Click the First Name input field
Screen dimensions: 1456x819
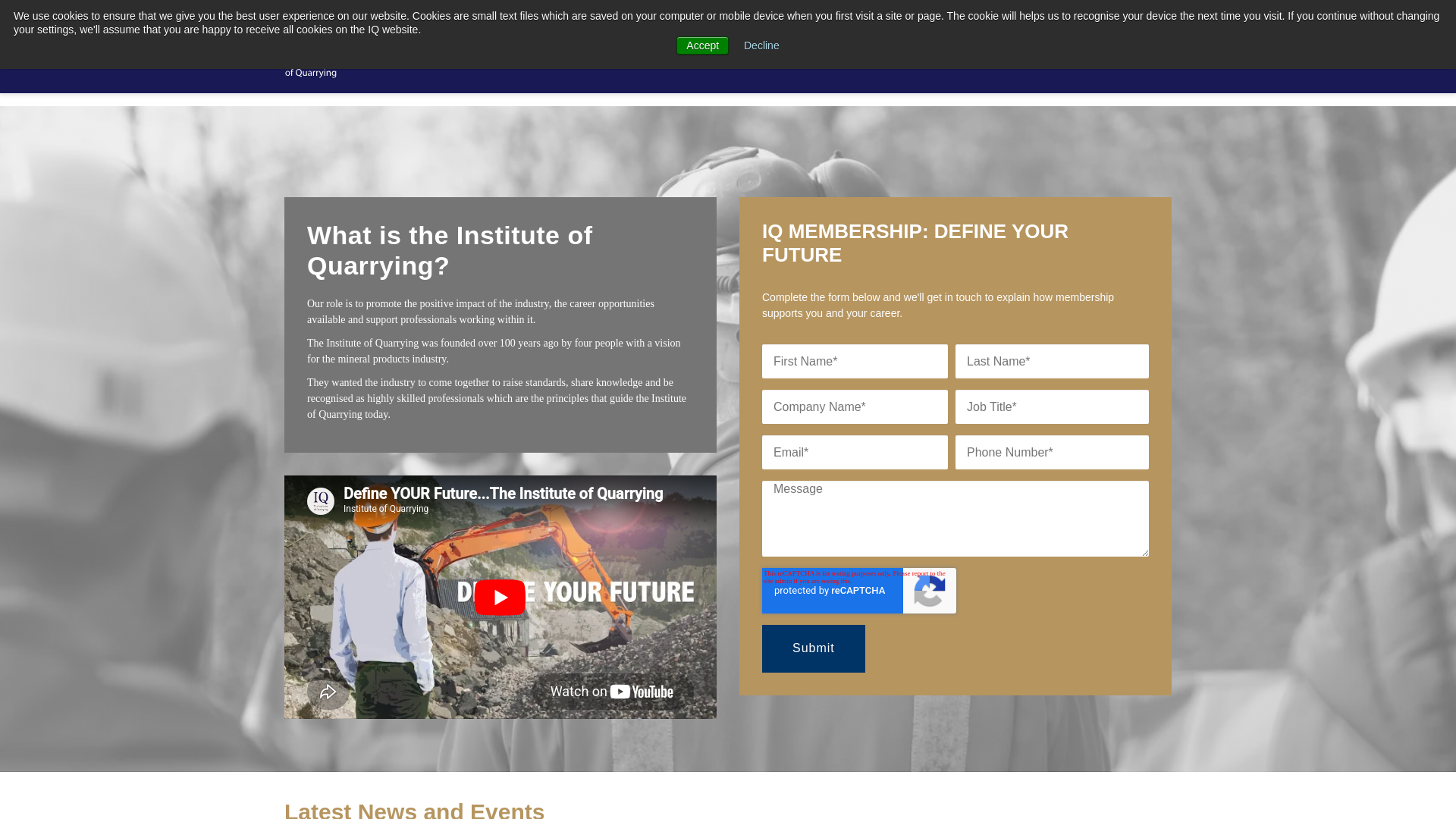tap(855, 362)
